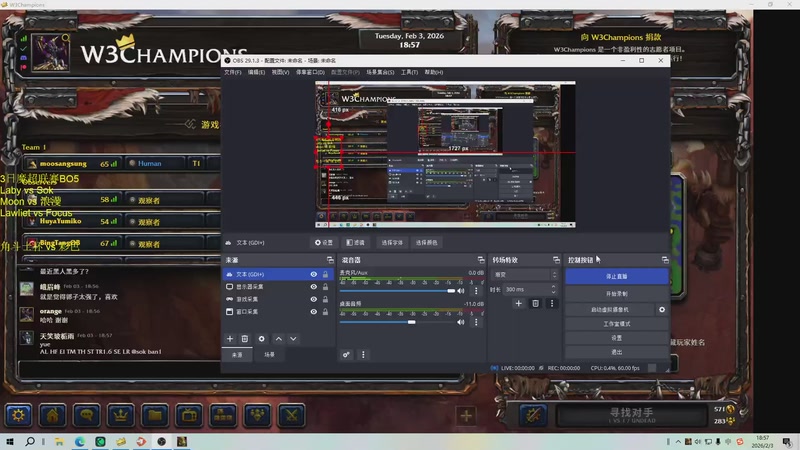Open W3Champions settings gear icon
This screenshot has height=450, width=800.
[x=18, y=415]
